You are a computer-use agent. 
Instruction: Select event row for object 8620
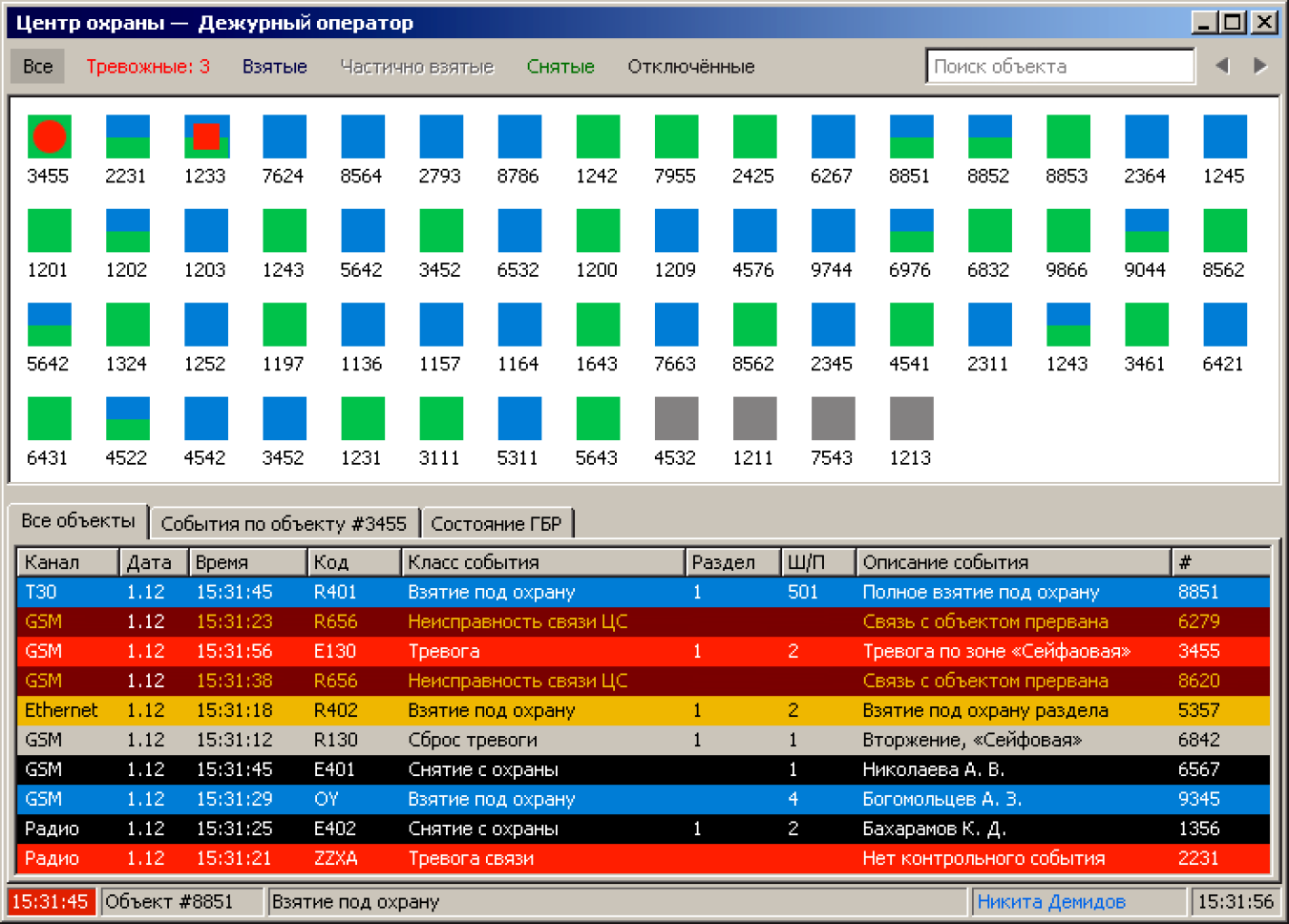(x=644, y=681)
